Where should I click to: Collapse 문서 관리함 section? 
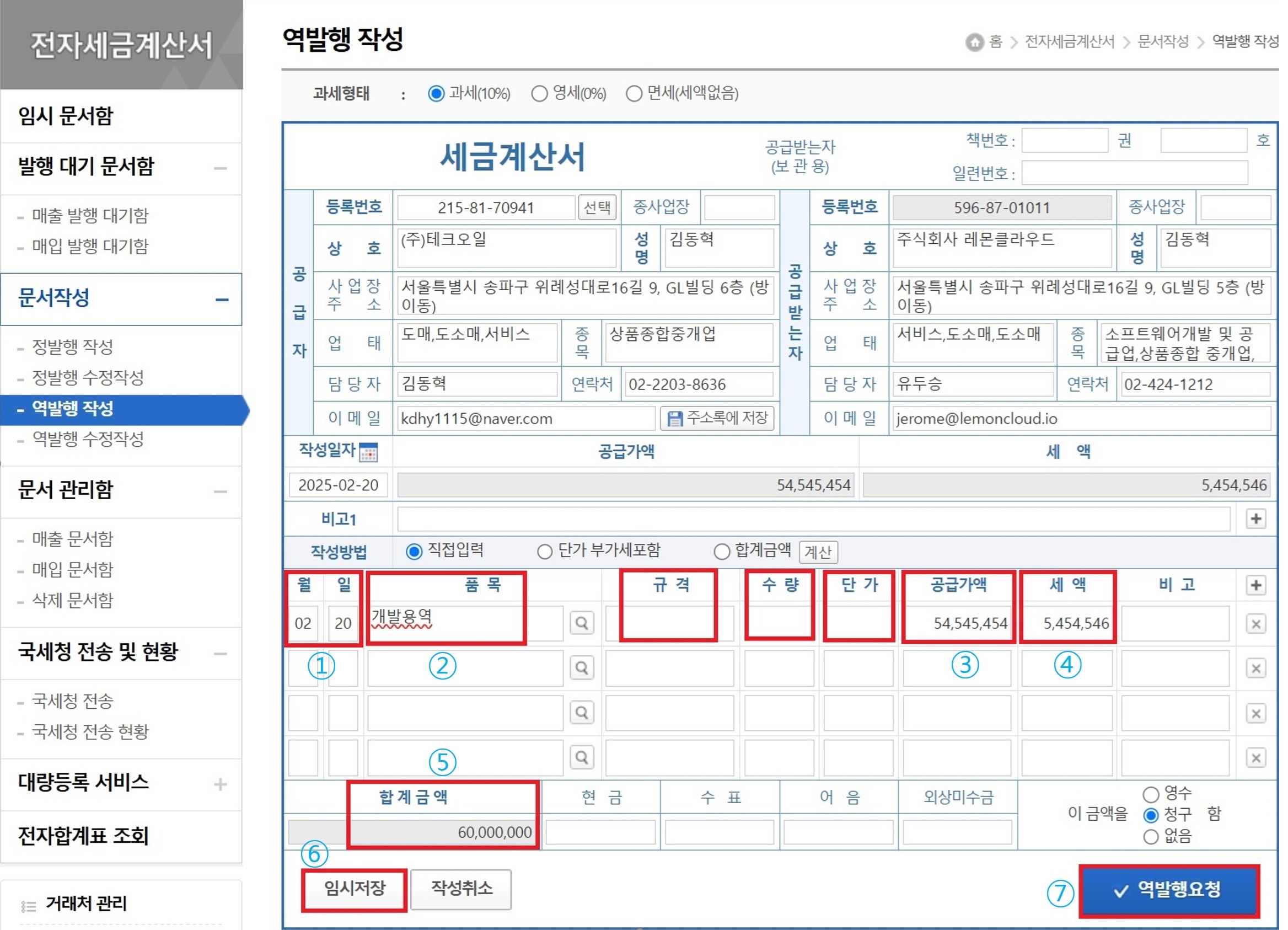221,491
